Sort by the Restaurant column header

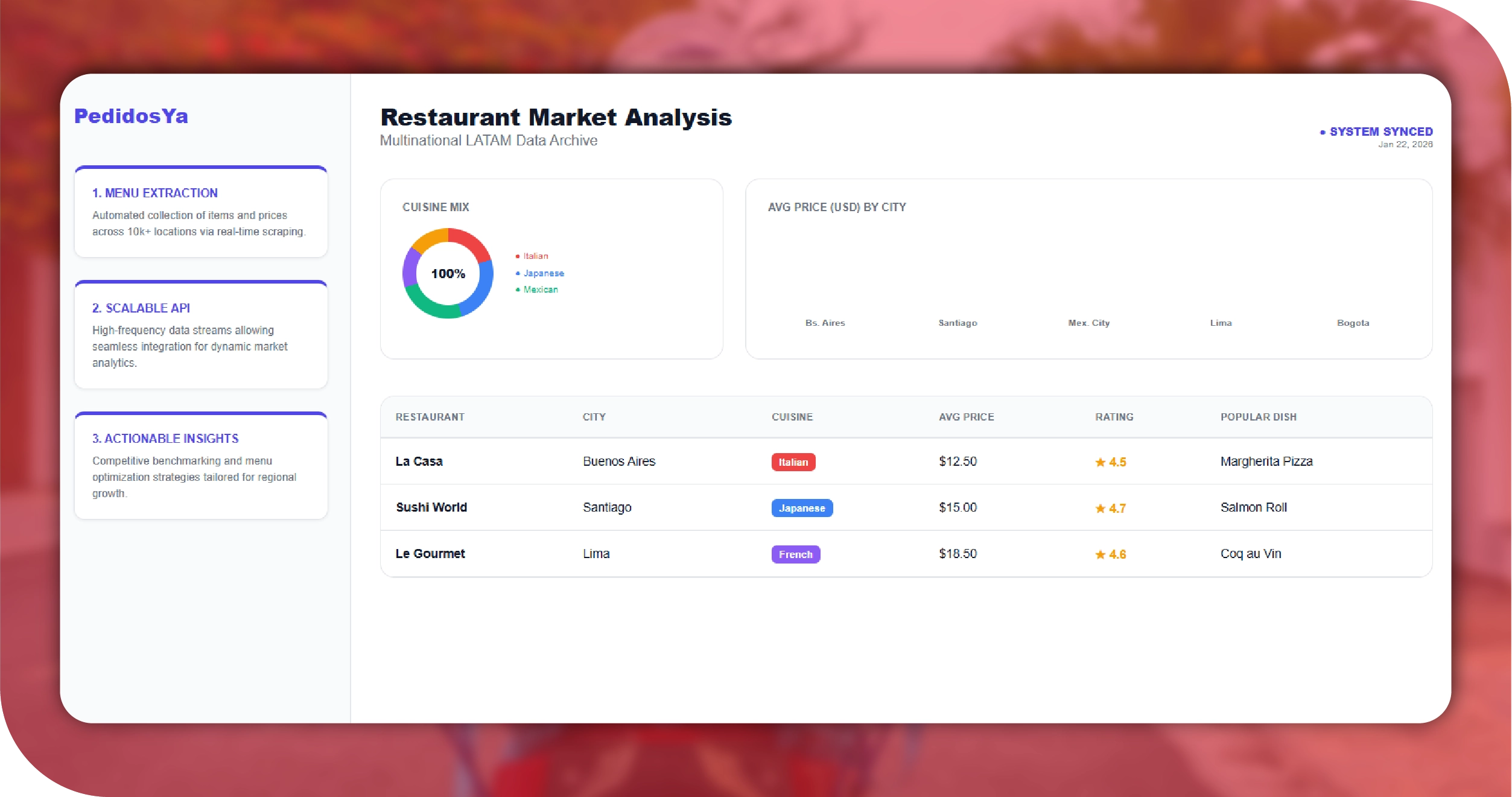click(x=430, y=417)
